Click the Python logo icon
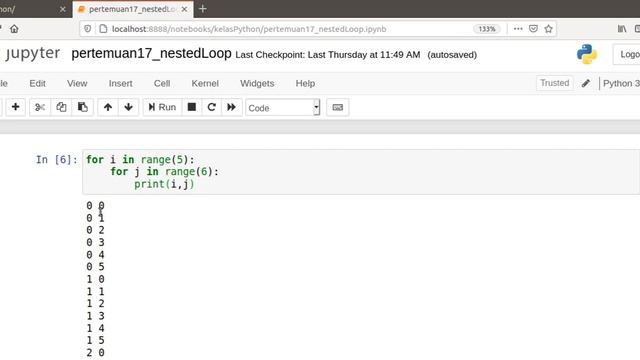Viewport: 640px width, 360px height. [587, 54]
